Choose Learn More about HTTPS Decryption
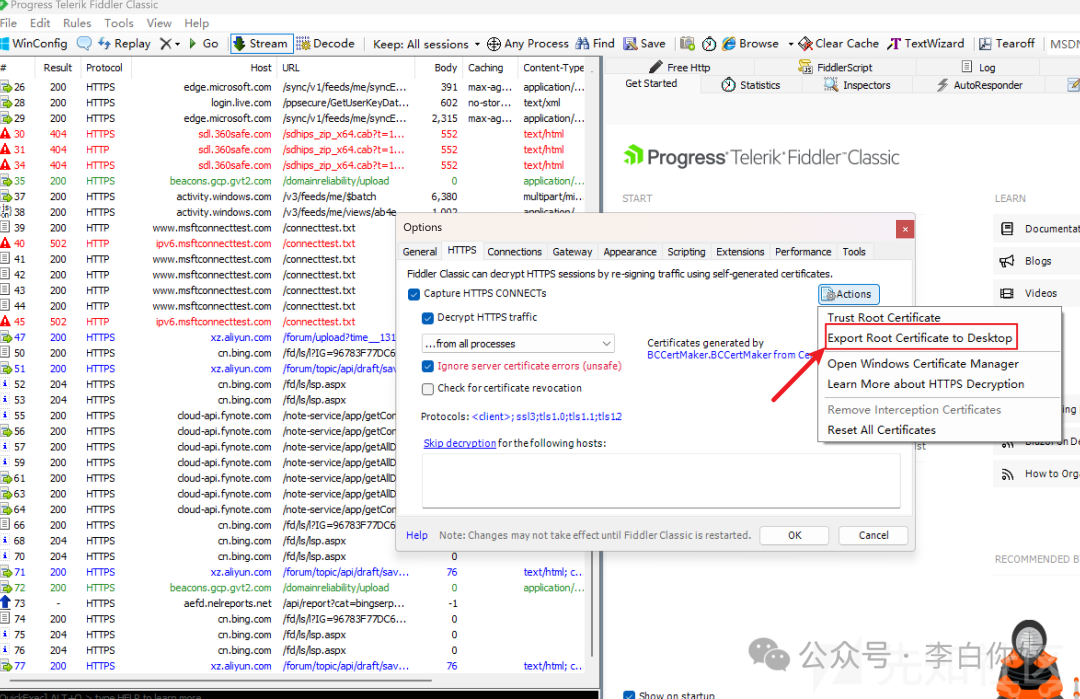 926,384
